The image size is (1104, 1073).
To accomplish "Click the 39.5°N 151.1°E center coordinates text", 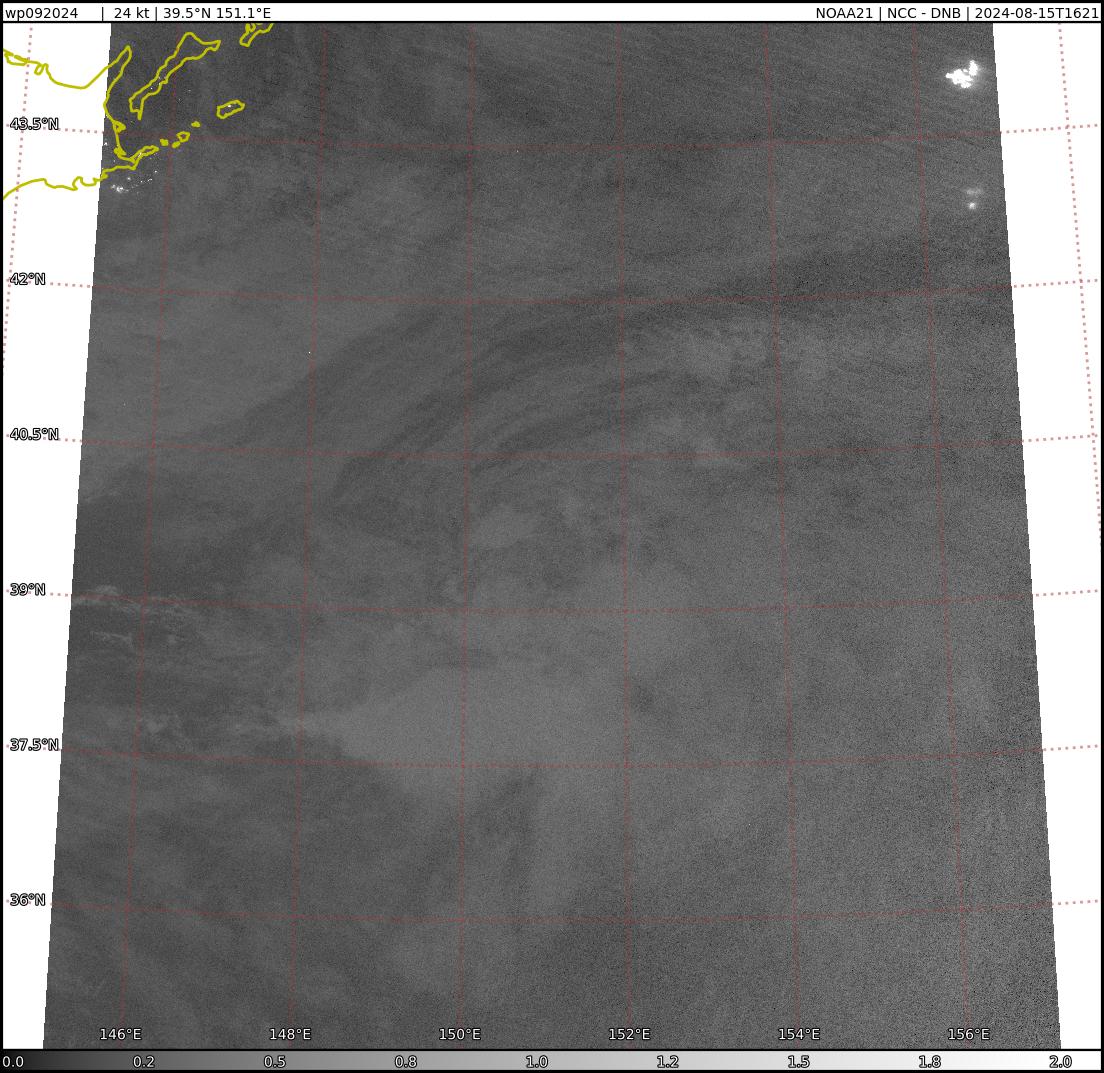I will point(217,13).
